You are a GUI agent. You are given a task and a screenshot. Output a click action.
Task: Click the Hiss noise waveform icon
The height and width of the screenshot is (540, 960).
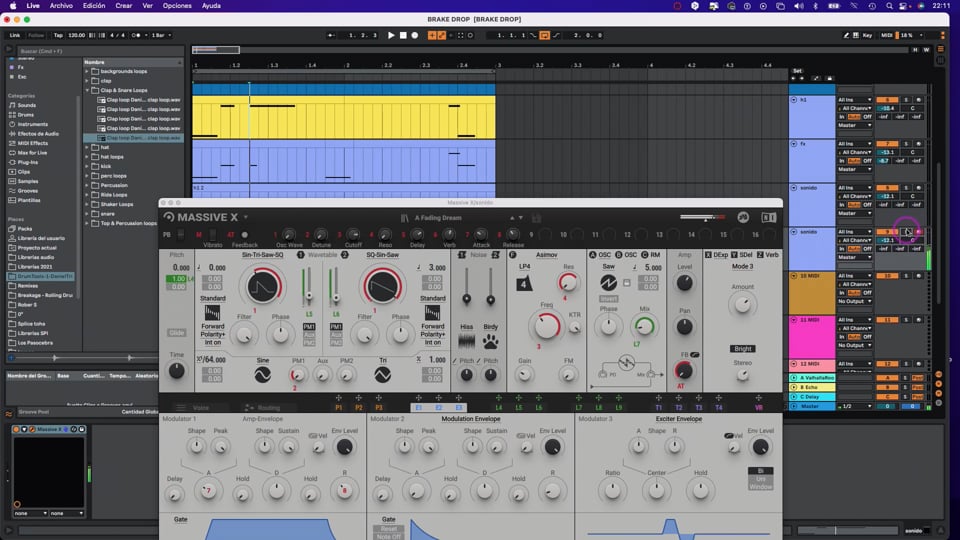[x=466, y=342]
